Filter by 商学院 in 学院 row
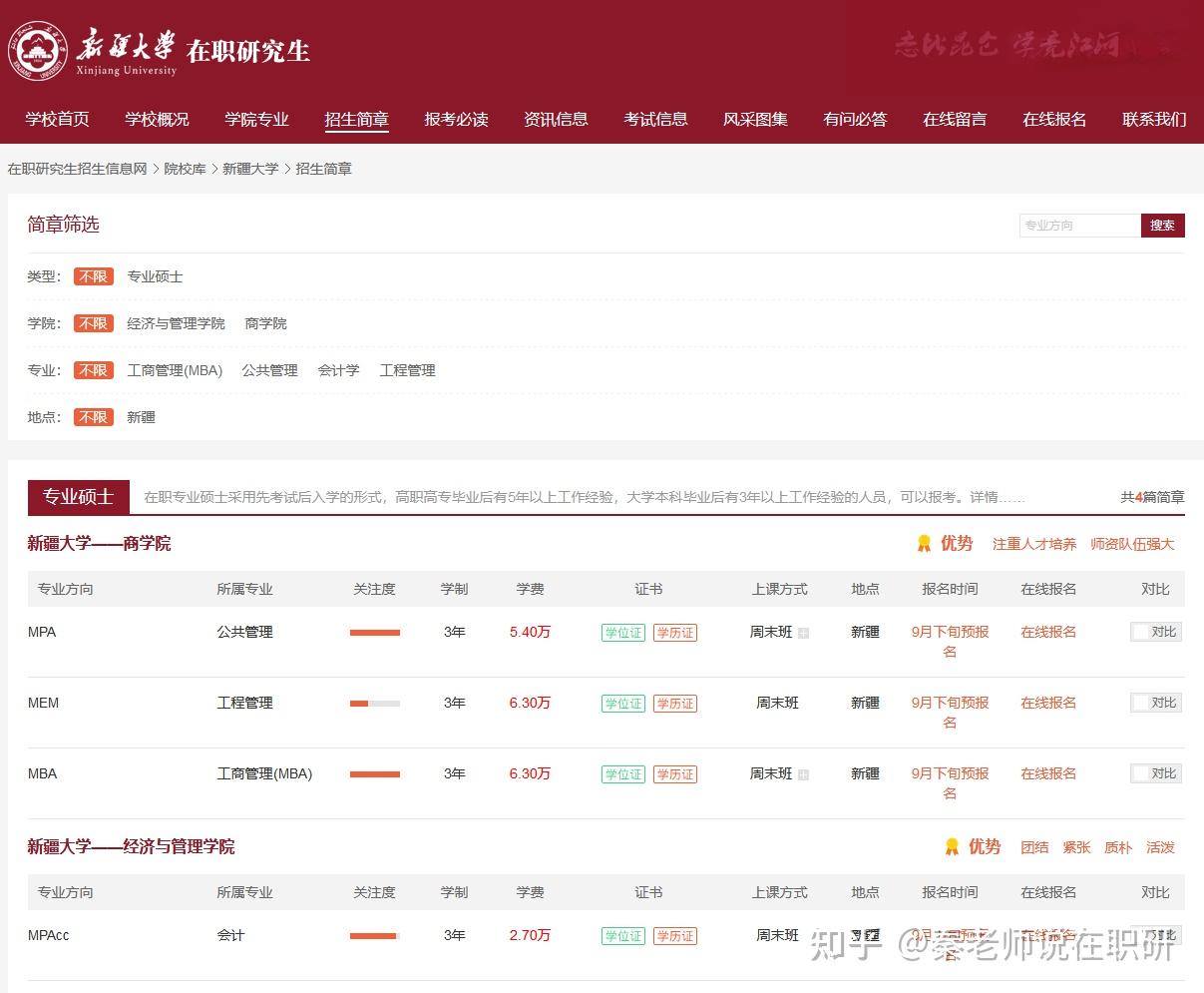 [x=265, y=323]
